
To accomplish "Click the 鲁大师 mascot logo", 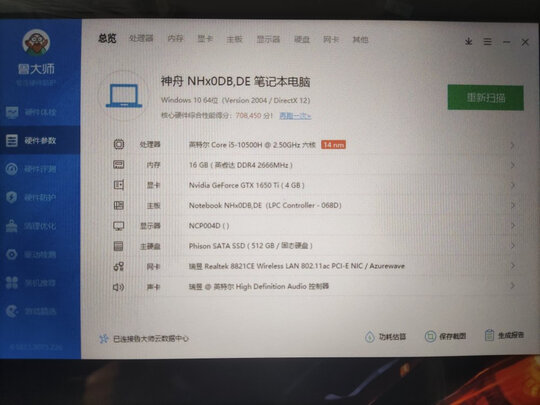I will tap(36, 42).
